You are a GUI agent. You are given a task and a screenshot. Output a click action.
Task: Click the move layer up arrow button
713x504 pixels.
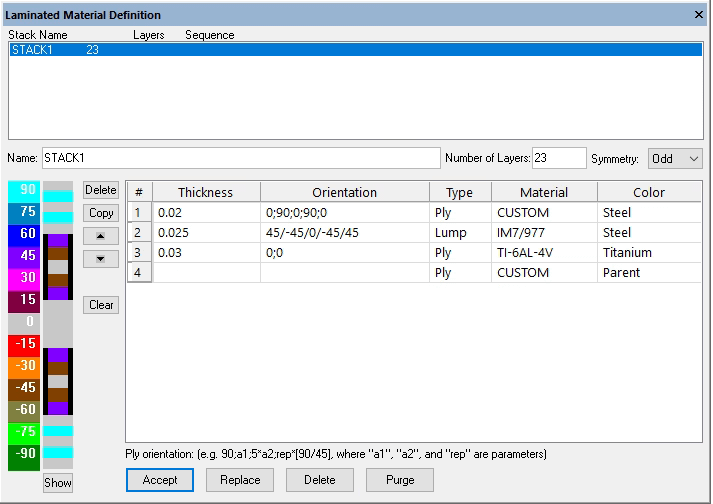point(101,236)
